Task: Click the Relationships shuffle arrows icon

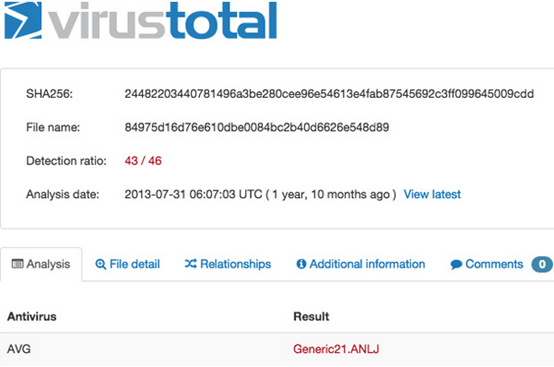Action: pyautogui.click(x=190, y=264)
